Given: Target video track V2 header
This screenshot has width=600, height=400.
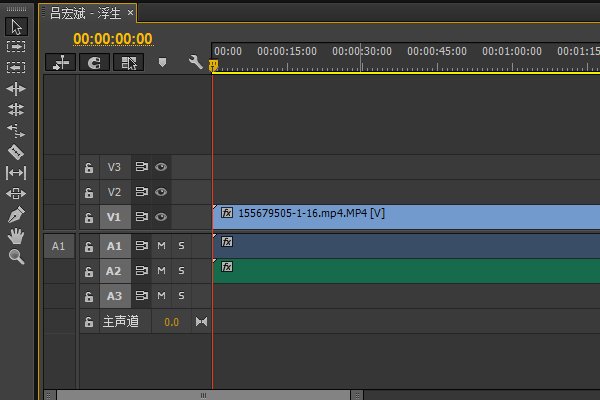Looking at the screenshot, I should click(114, 192).
